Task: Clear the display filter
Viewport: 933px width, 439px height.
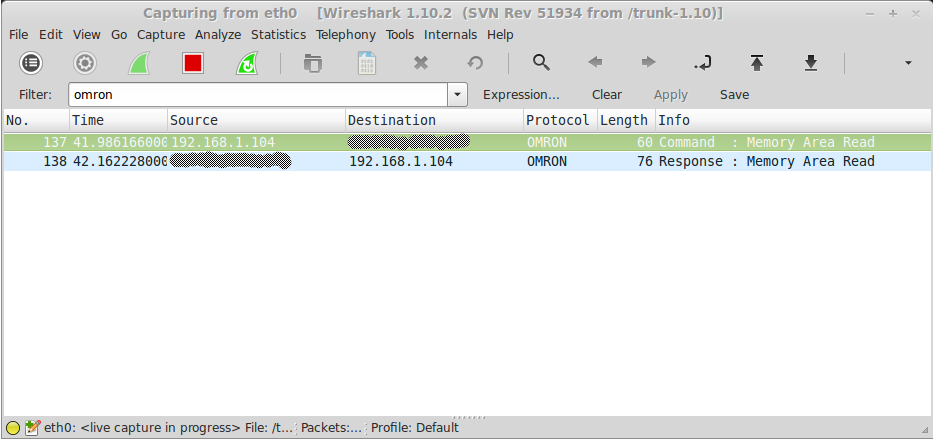Action: (x=607, y=95)
